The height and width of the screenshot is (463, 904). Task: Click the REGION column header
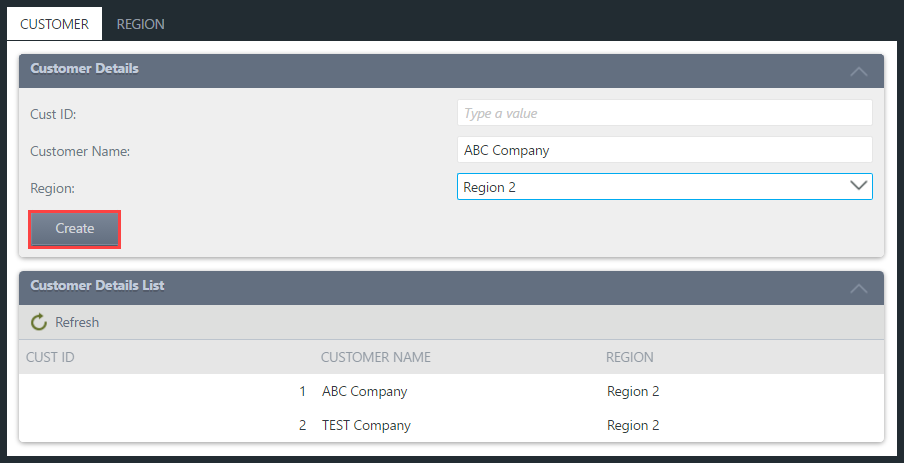(629, 357)
